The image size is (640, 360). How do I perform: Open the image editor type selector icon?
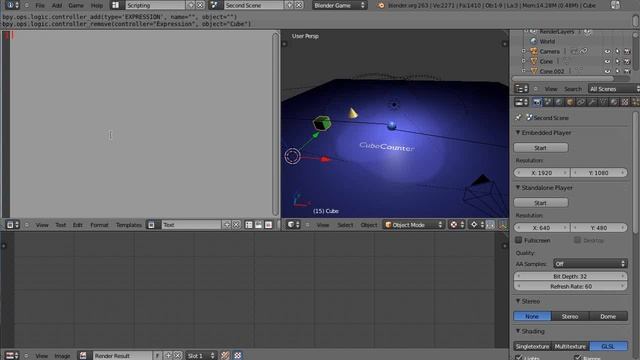[x=11, y=356]
